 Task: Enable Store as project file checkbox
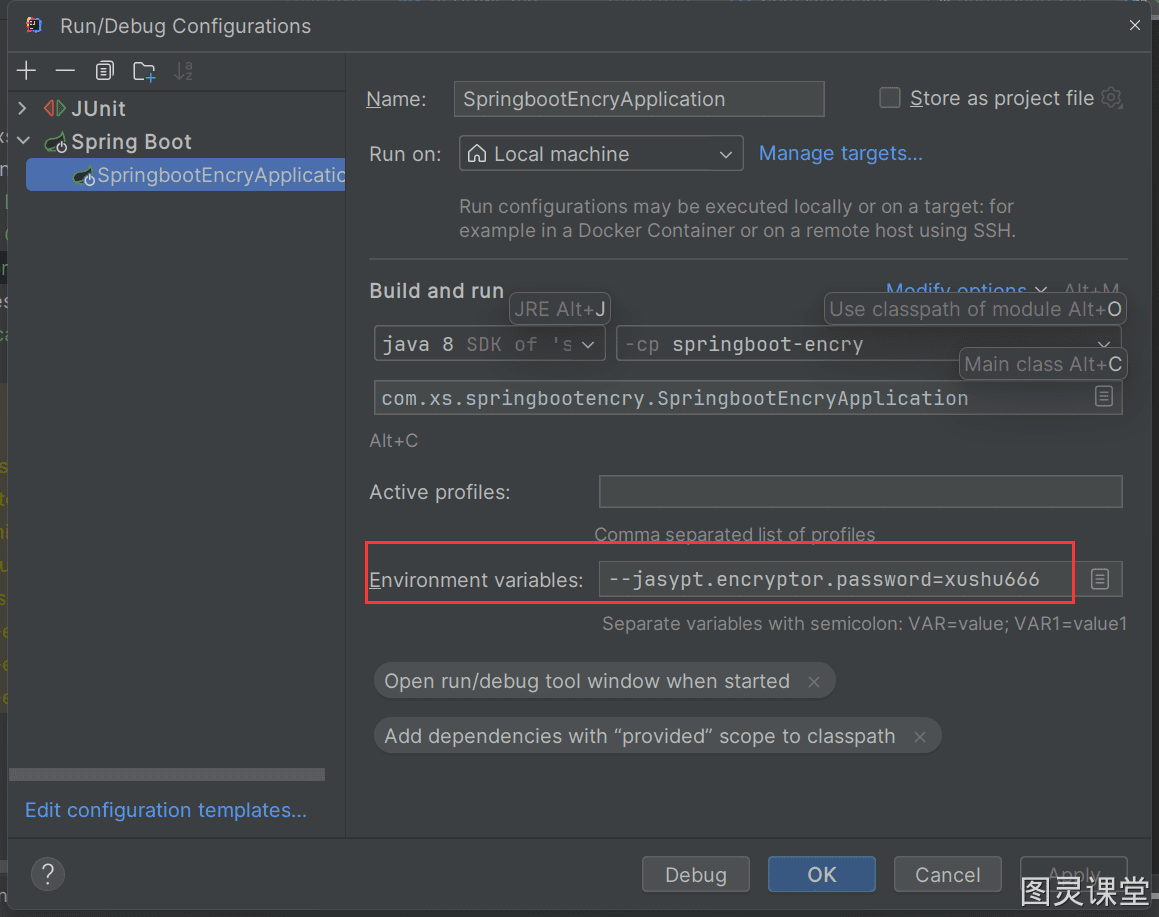point(889,98)
